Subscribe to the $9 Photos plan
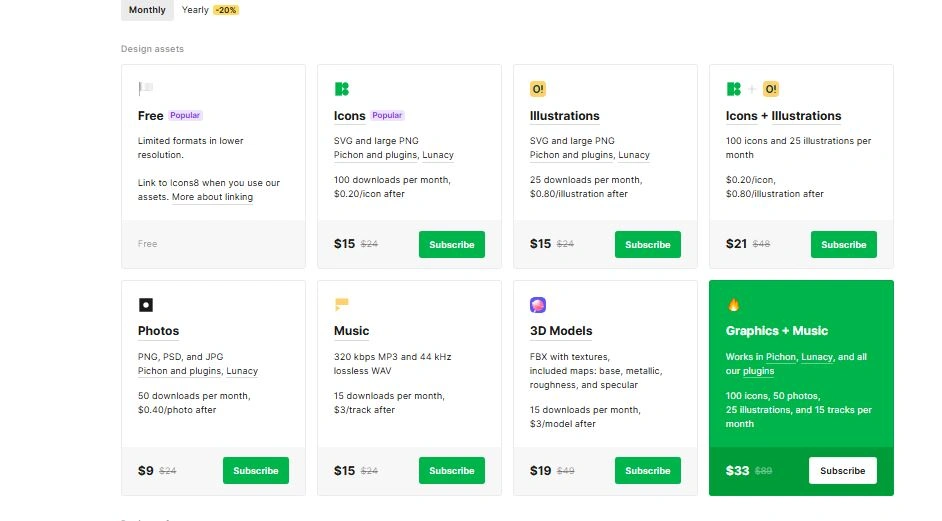This screenshot has height=521, width=942. [x=256, y=471]
